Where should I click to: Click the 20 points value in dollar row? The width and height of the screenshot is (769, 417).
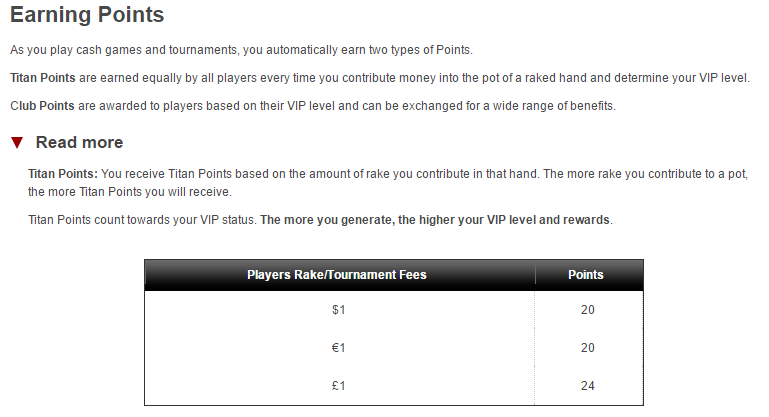click(x=588, y=310)
